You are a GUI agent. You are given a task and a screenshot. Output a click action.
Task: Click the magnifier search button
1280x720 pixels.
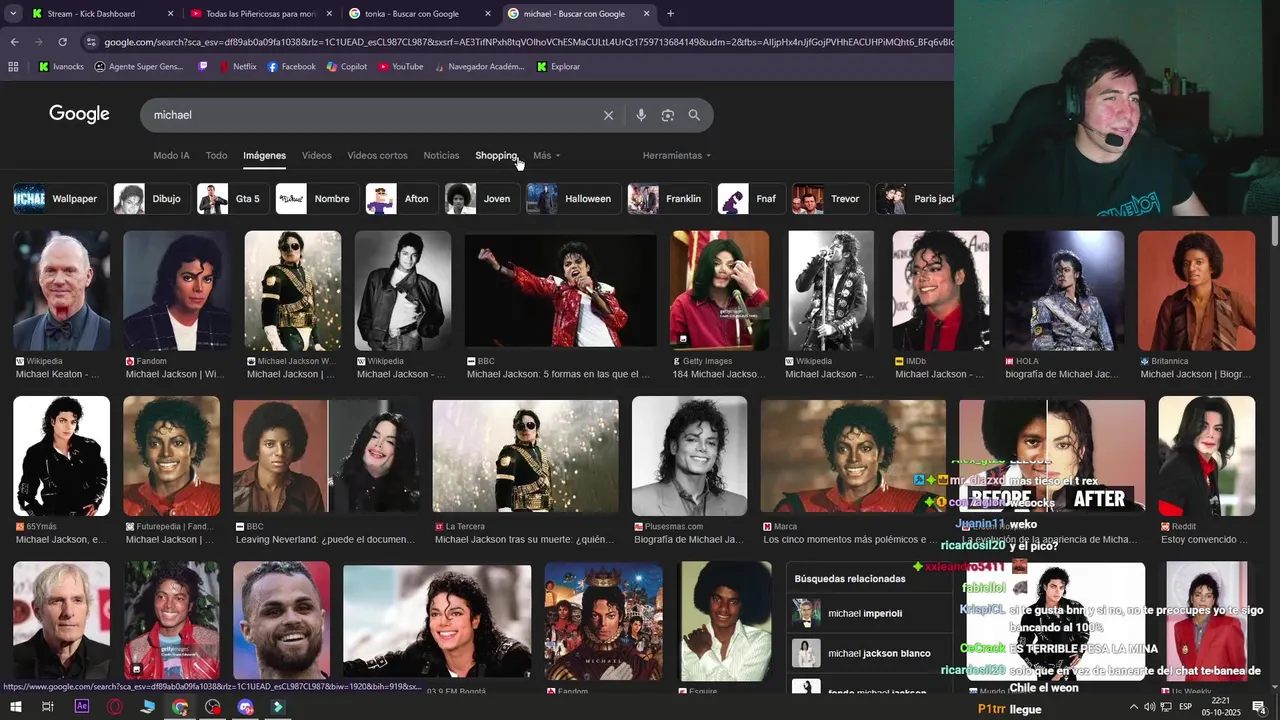click(694, 115)
